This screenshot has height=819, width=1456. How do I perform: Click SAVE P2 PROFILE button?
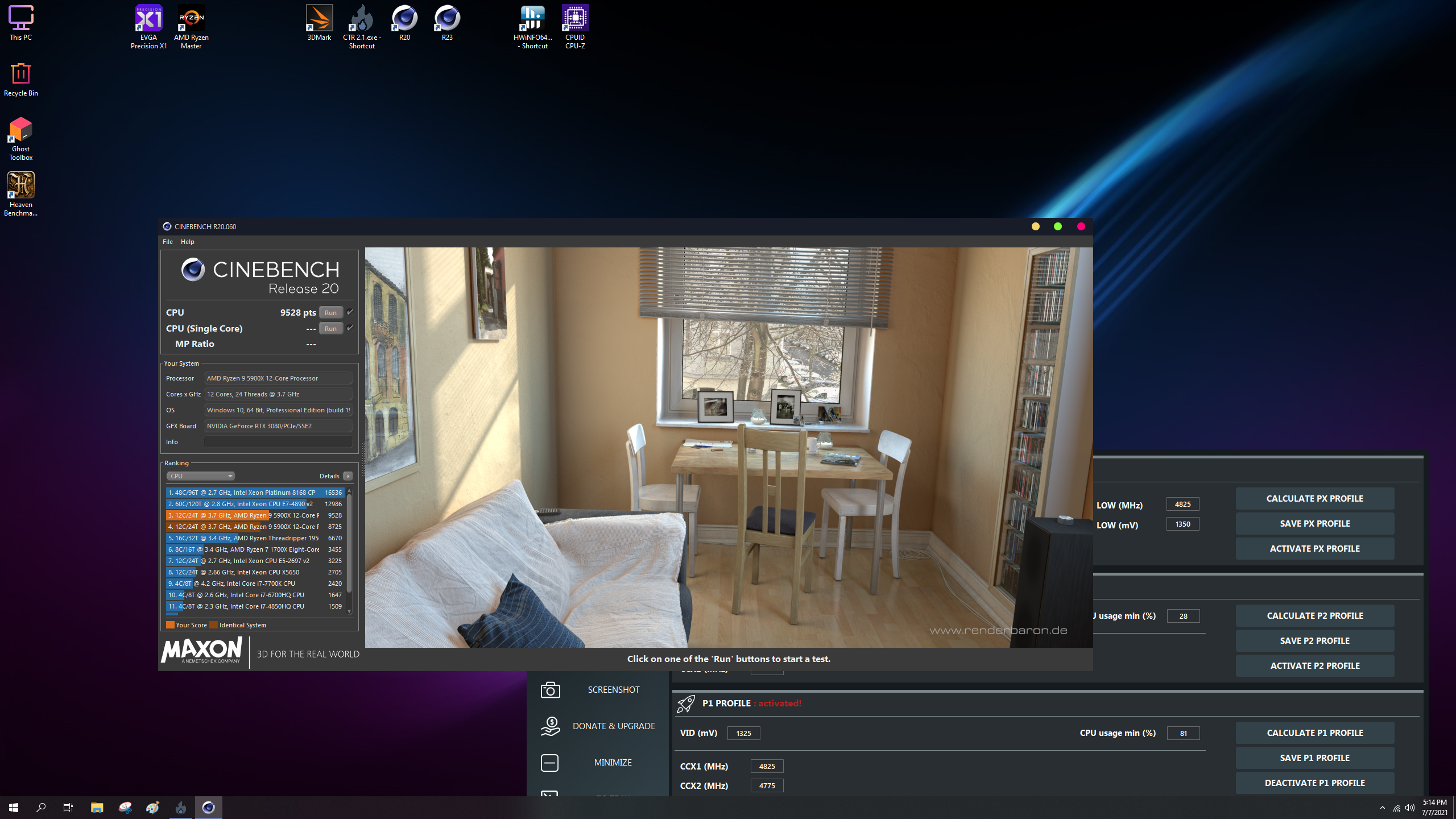click(x=1315, y=641)
